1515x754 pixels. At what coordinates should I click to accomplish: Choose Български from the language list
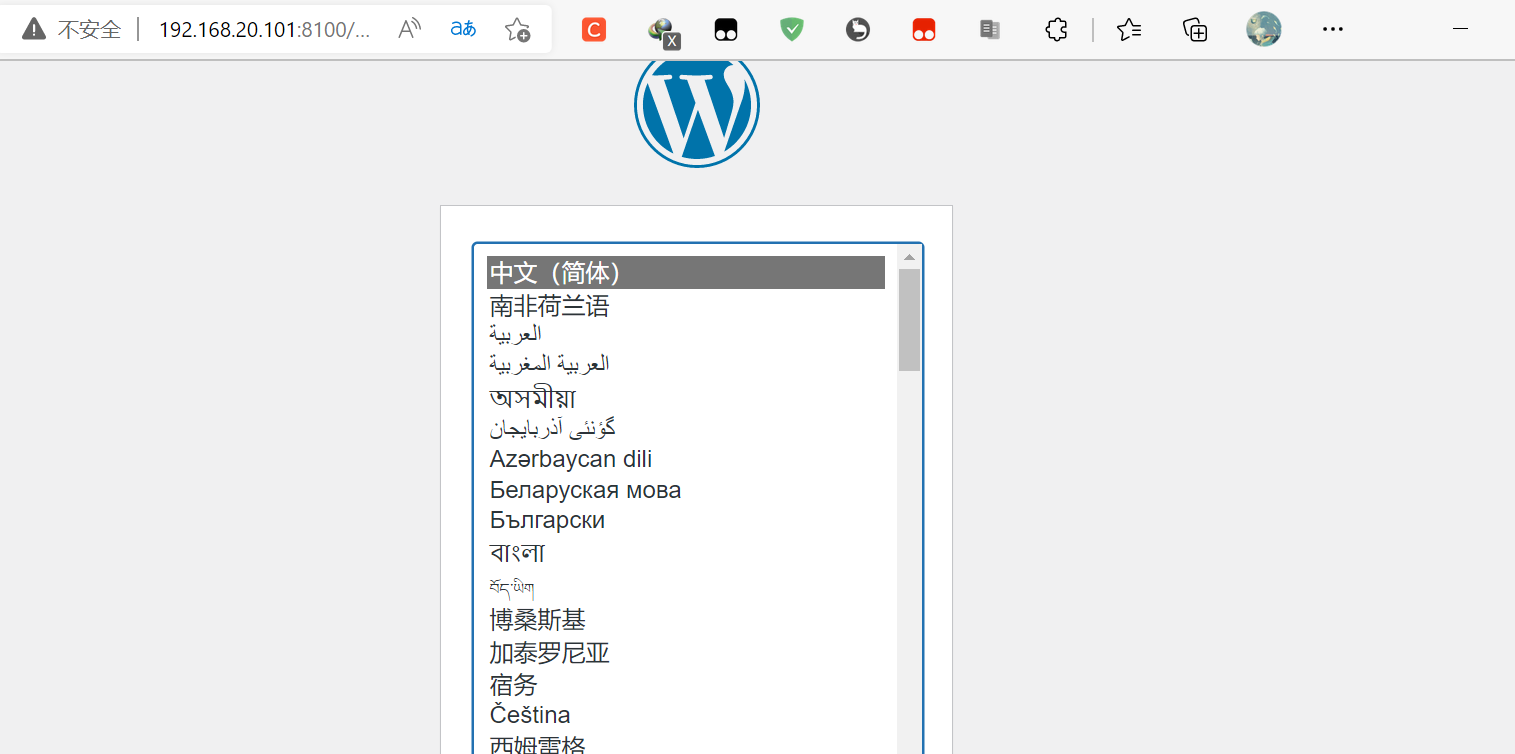[686, 520]
